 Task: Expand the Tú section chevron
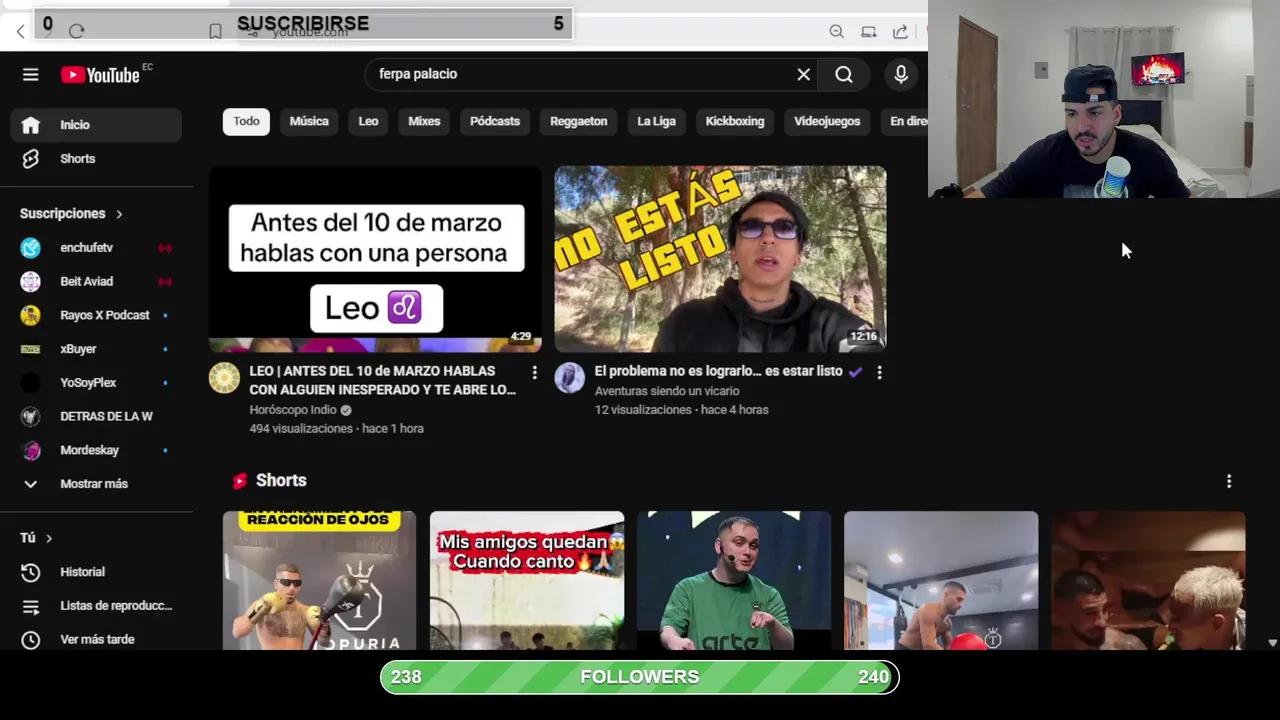click(48, 538)
